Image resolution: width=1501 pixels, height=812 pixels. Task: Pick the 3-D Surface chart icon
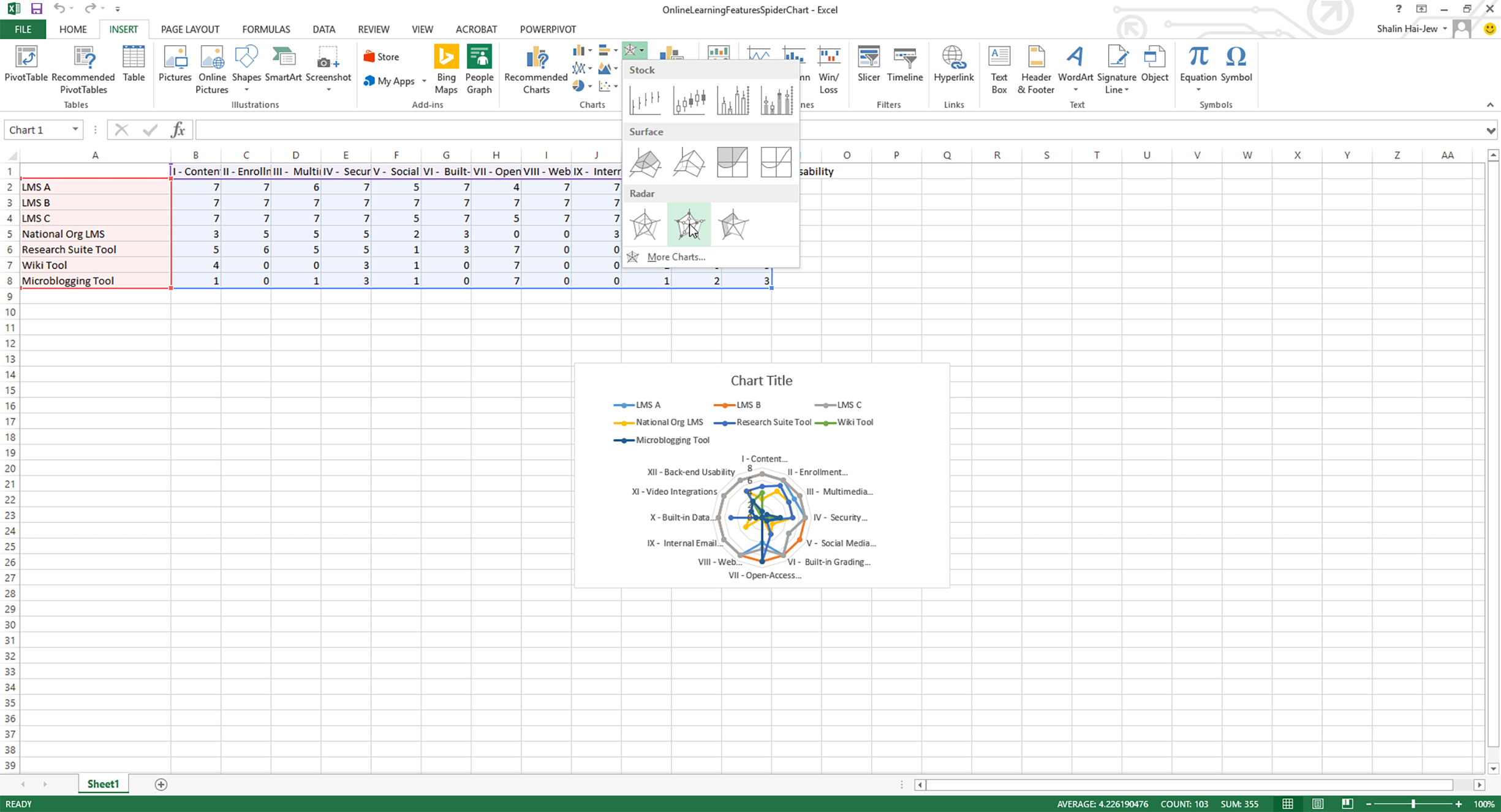pos(645,162)
